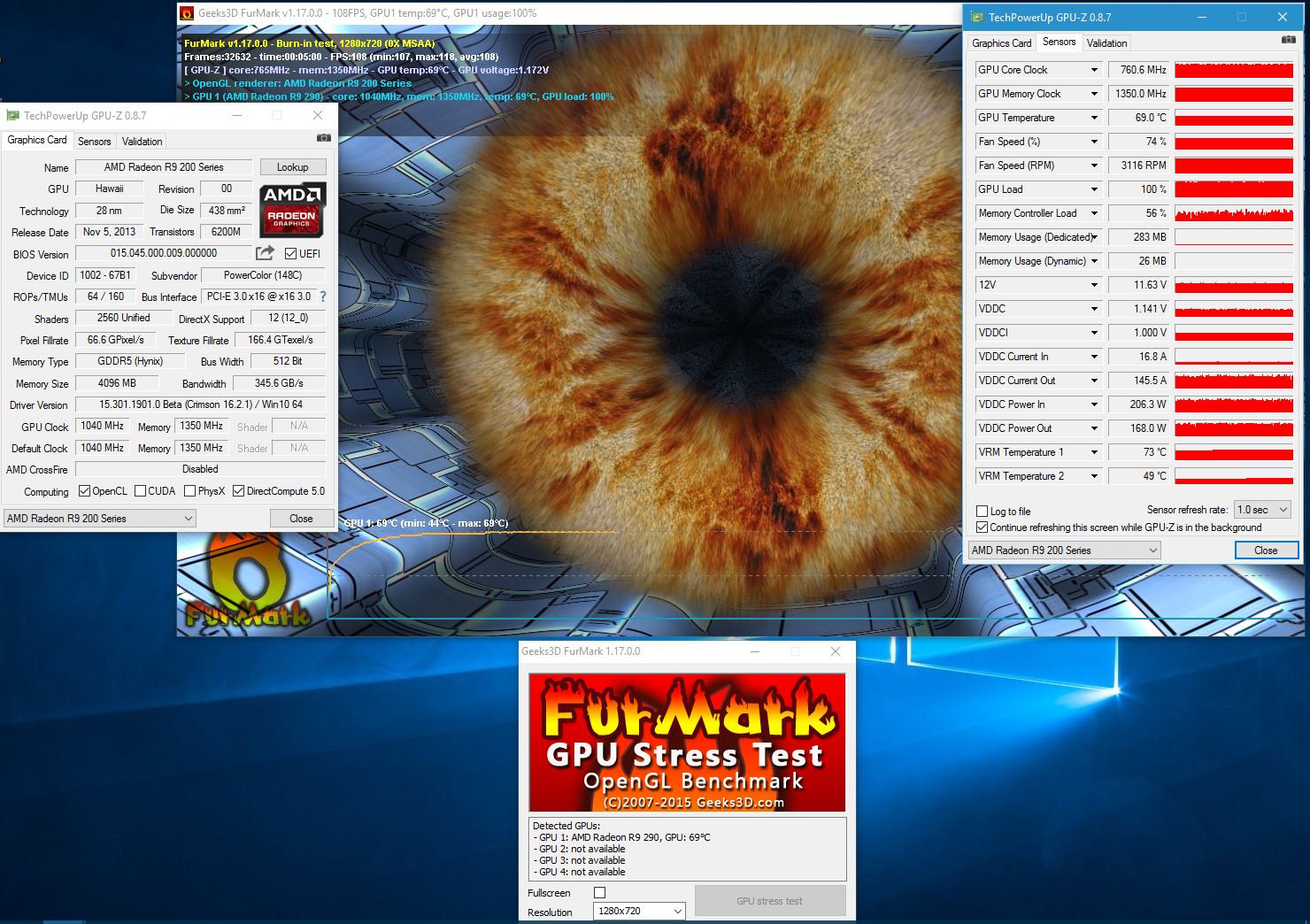
Task: Click Fan Speed value 3116 RPM
Action: point(1138,166)
